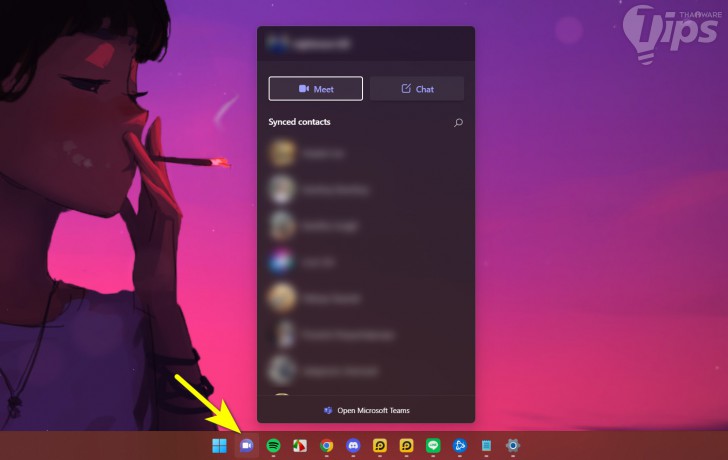Open the yellow app icon next to LINE
This screenshot has height=460, width=728.
pos(407,446)
